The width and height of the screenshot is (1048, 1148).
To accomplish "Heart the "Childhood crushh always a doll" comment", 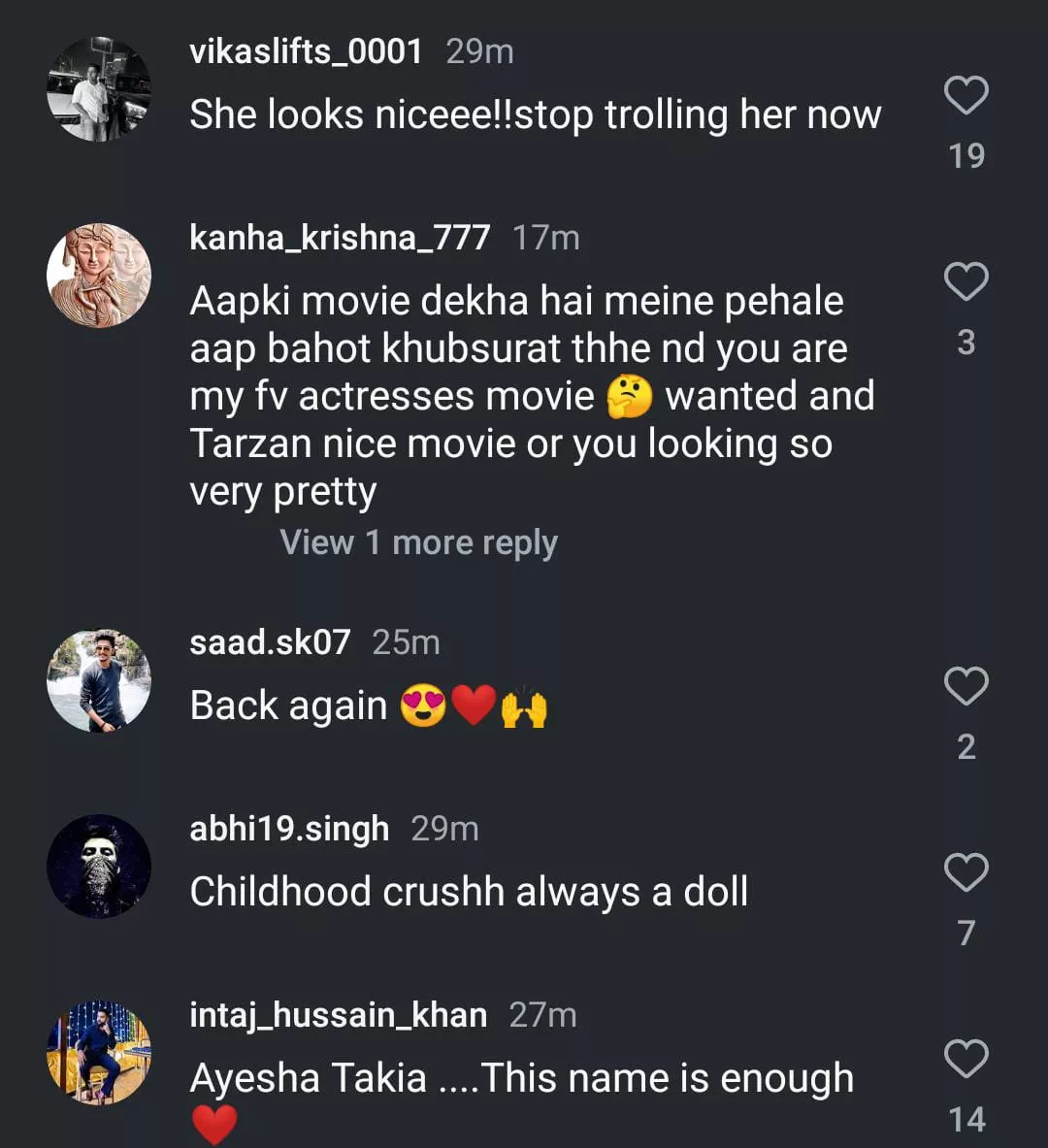I will point(966,873).
